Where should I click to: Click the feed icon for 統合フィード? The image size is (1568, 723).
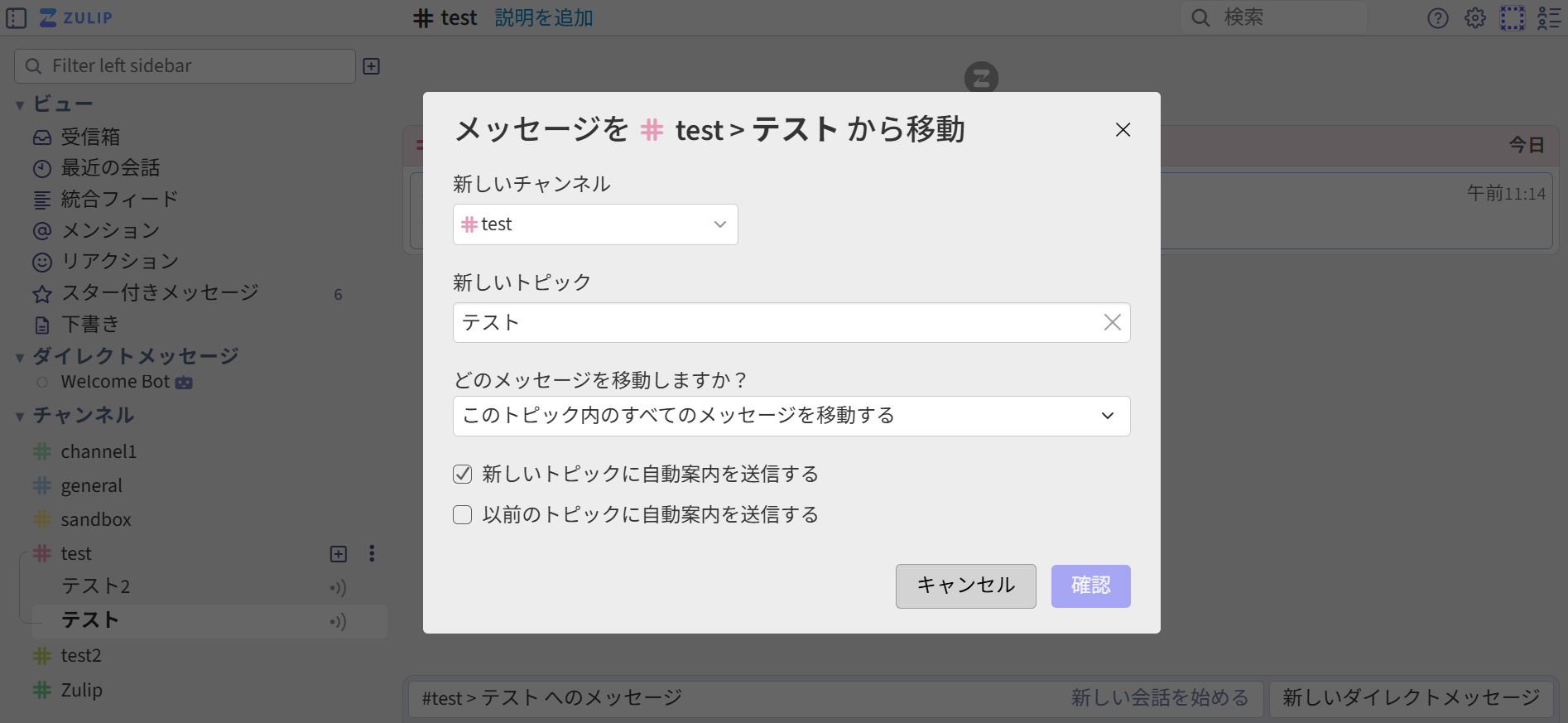42,200
